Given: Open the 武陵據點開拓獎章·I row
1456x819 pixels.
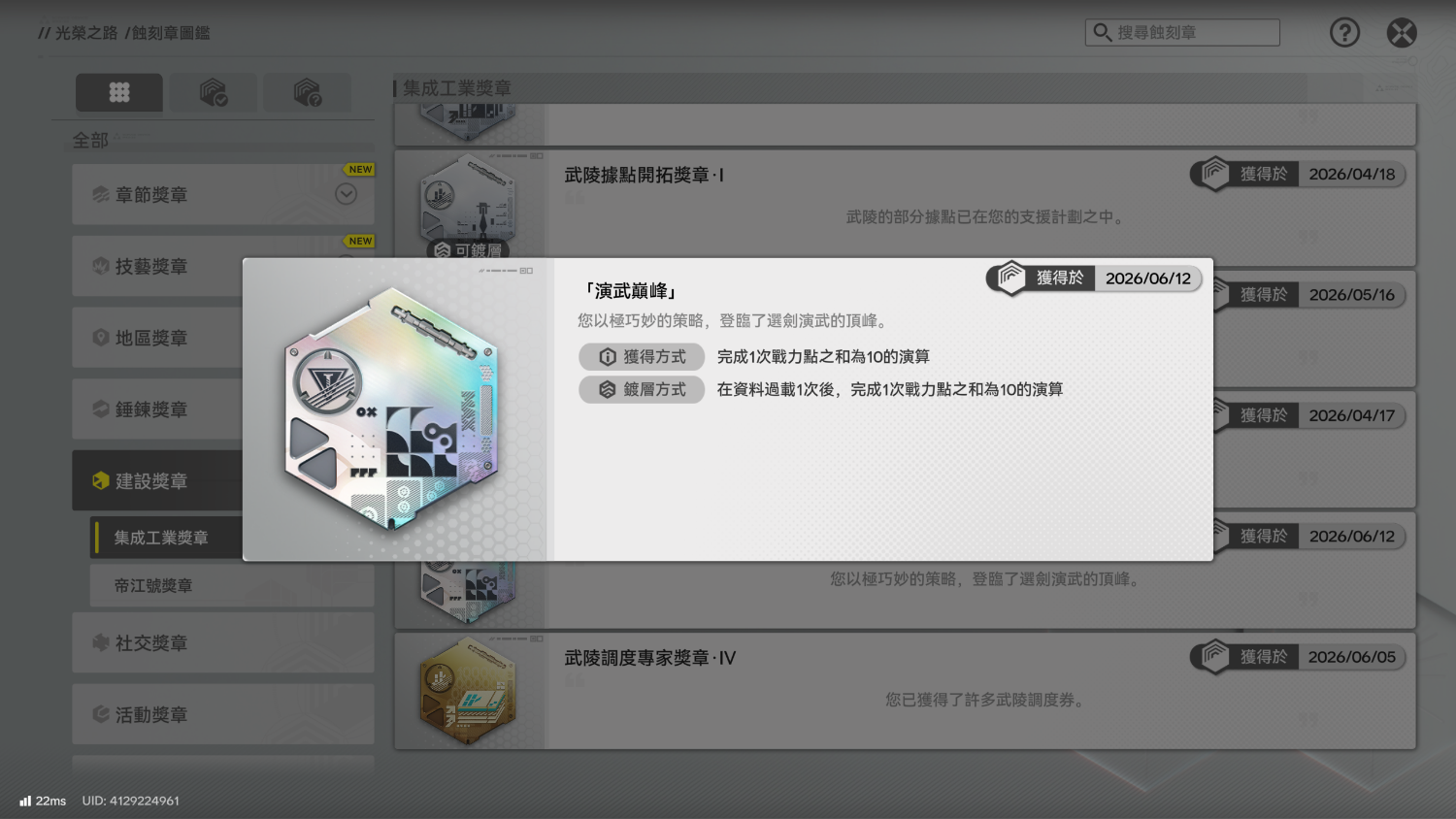Looking at the screenshot, I should pos(905,208).
